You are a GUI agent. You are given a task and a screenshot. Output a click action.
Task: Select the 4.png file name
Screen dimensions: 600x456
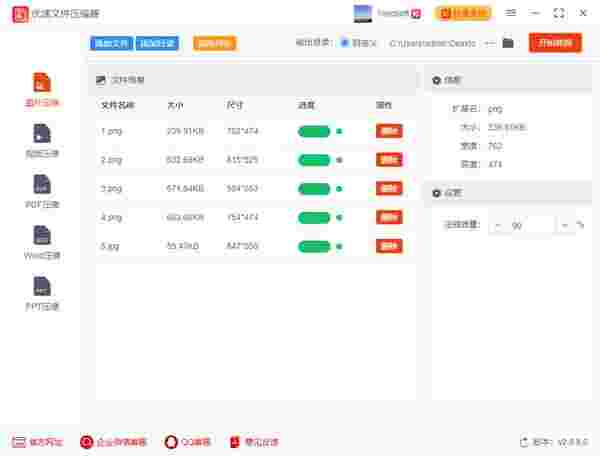(x=111, y=217)
